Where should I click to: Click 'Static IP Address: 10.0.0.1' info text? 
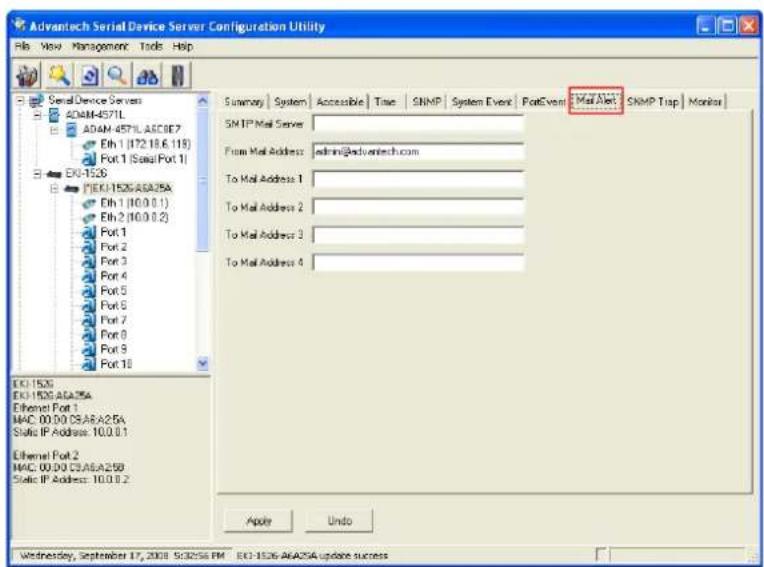tap(70, 432)
